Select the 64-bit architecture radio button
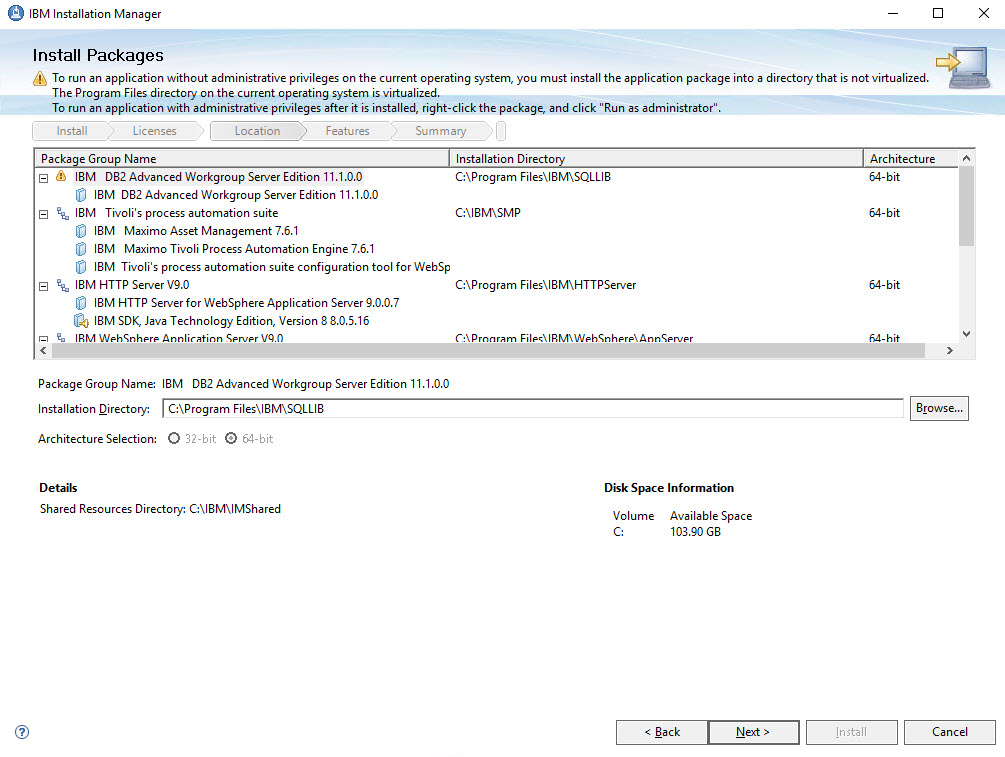Screen dimensions: 1005x757 tap(231, 438)
